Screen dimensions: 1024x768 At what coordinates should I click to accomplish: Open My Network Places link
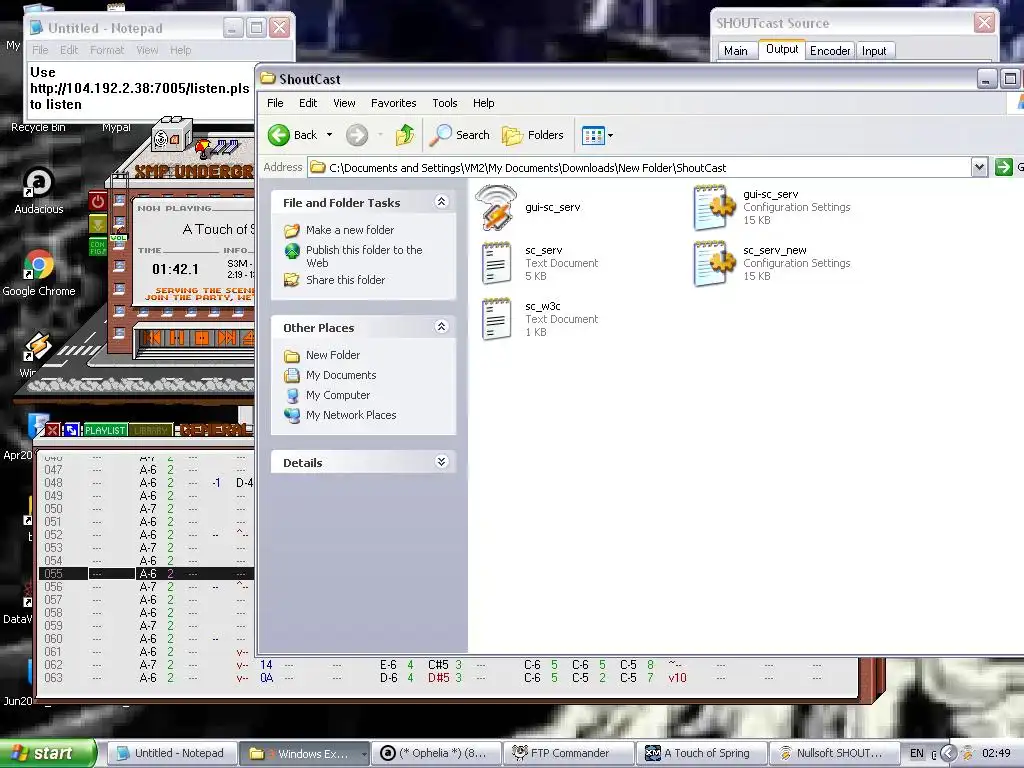pyautogui.click(x=351, y=415)
